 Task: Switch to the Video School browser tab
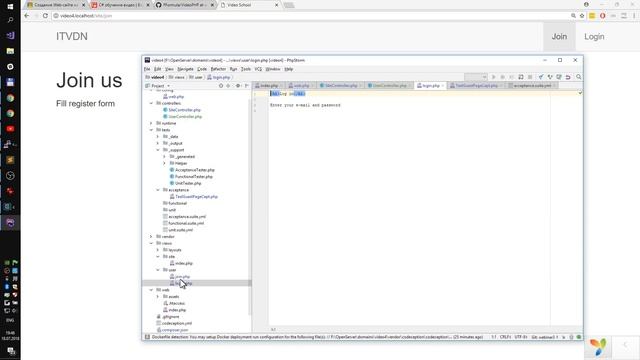tap(249, 5)
